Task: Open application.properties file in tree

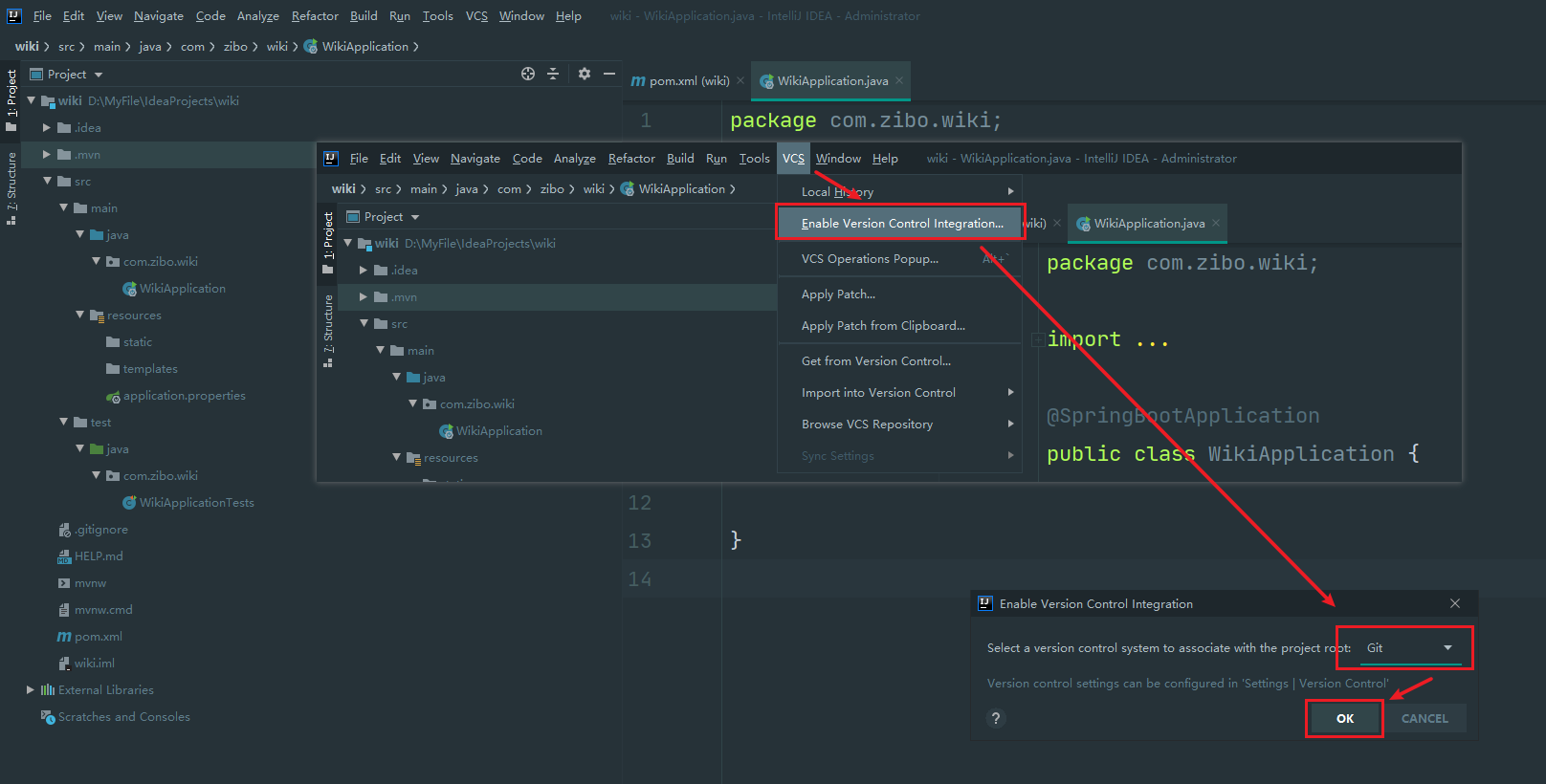Action: 176,395
